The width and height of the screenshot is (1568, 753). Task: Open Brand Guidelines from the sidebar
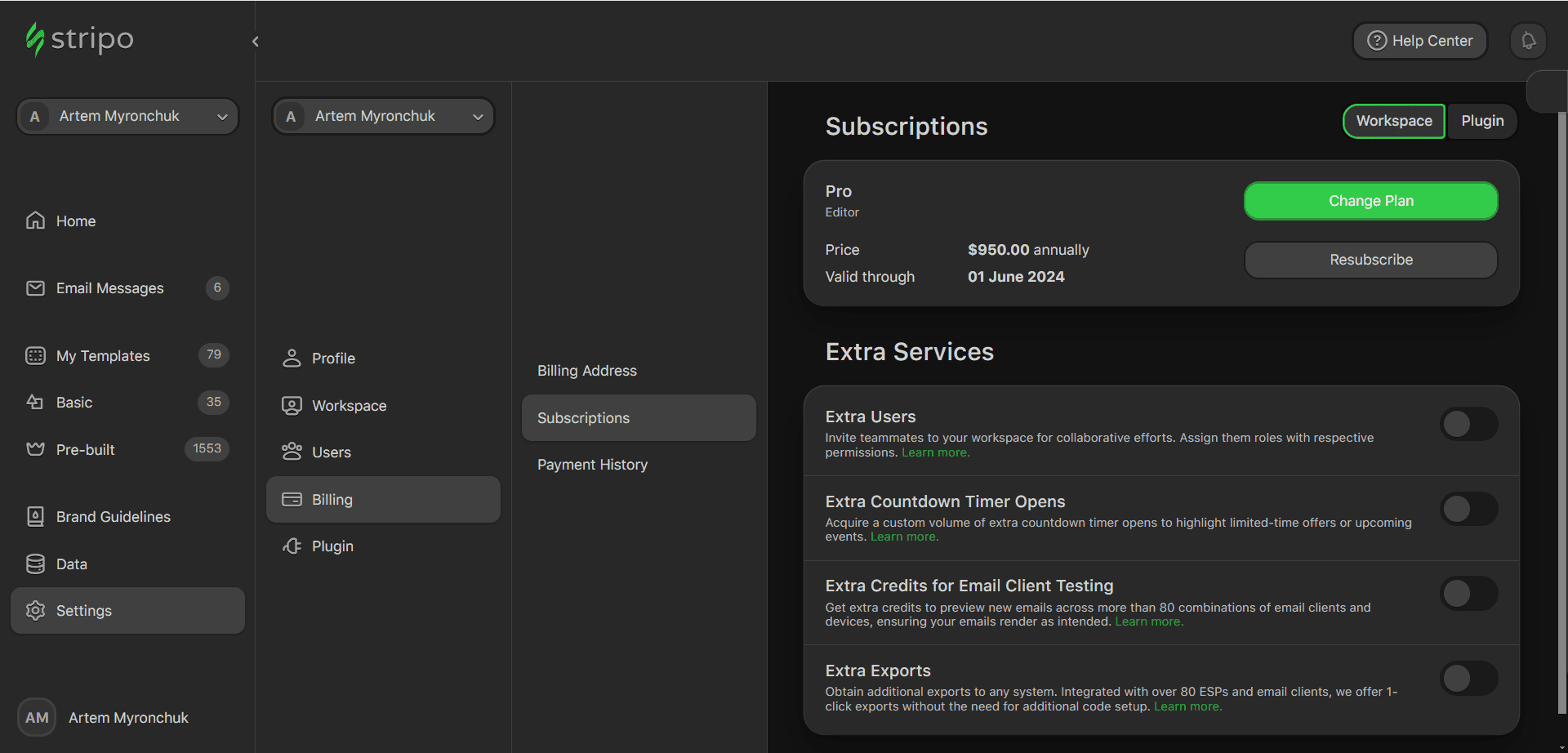114,516
